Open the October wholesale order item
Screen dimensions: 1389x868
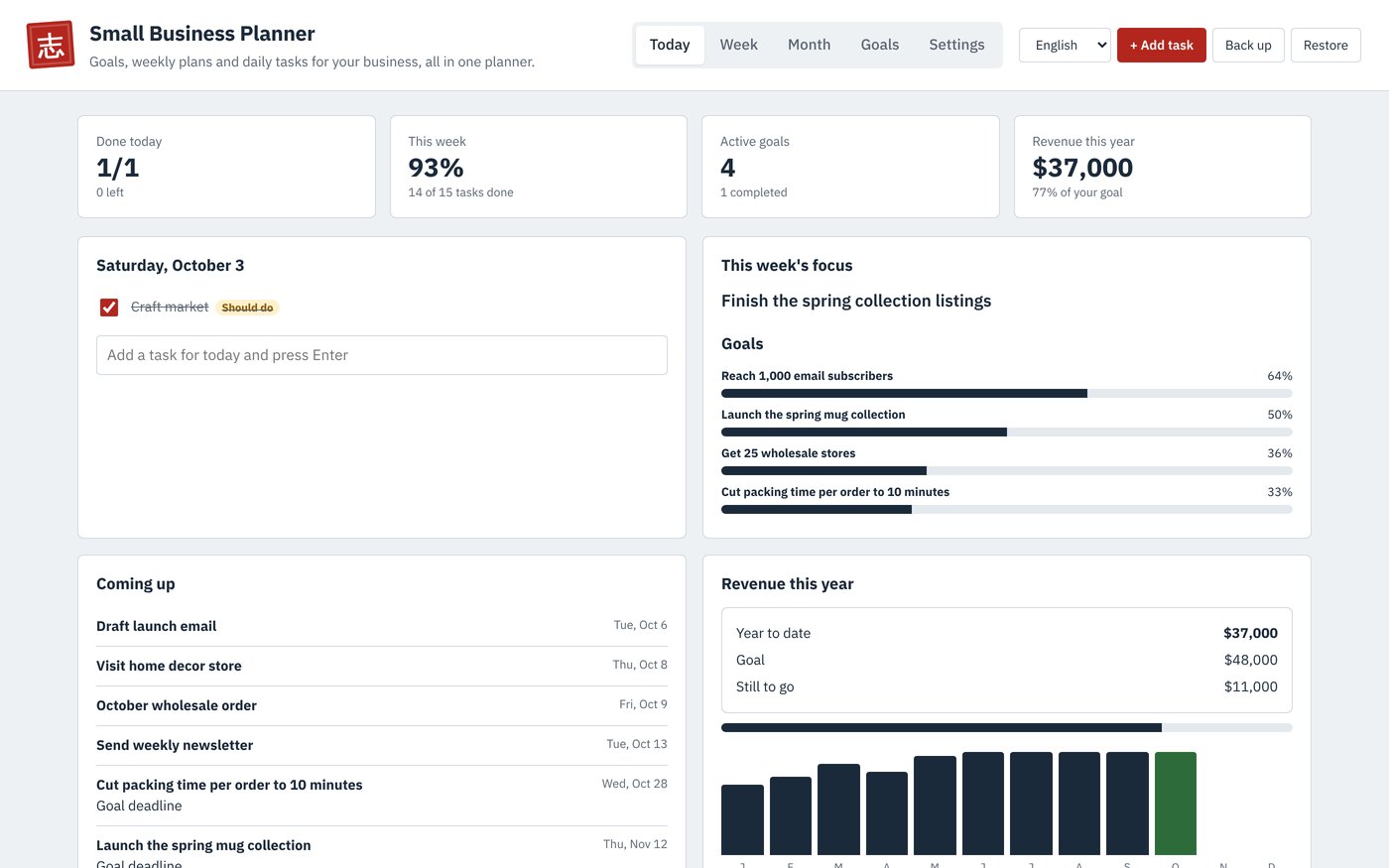(382, 705)
